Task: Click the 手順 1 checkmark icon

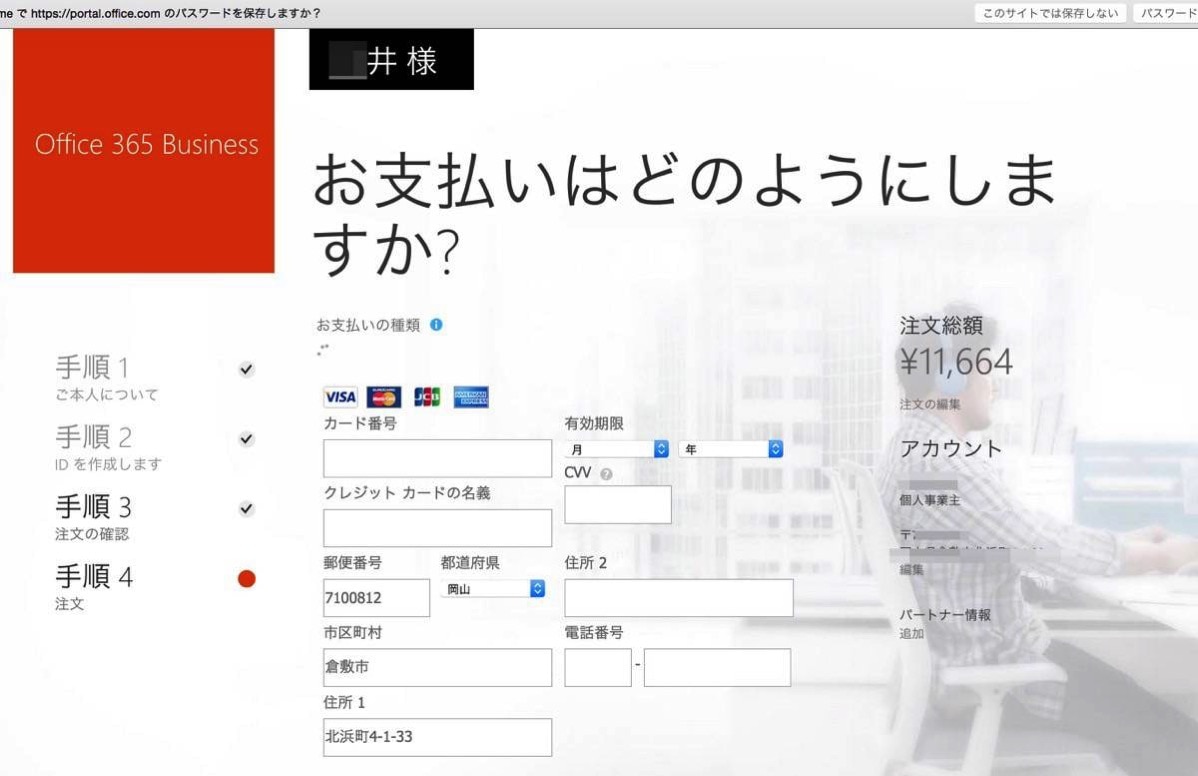Action: 246,369
